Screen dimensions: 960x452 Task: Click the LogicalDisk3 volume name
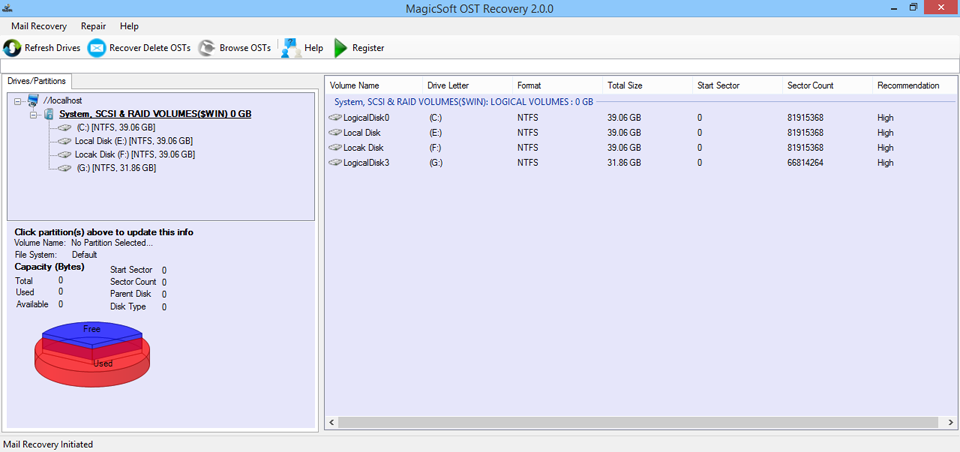366,163
